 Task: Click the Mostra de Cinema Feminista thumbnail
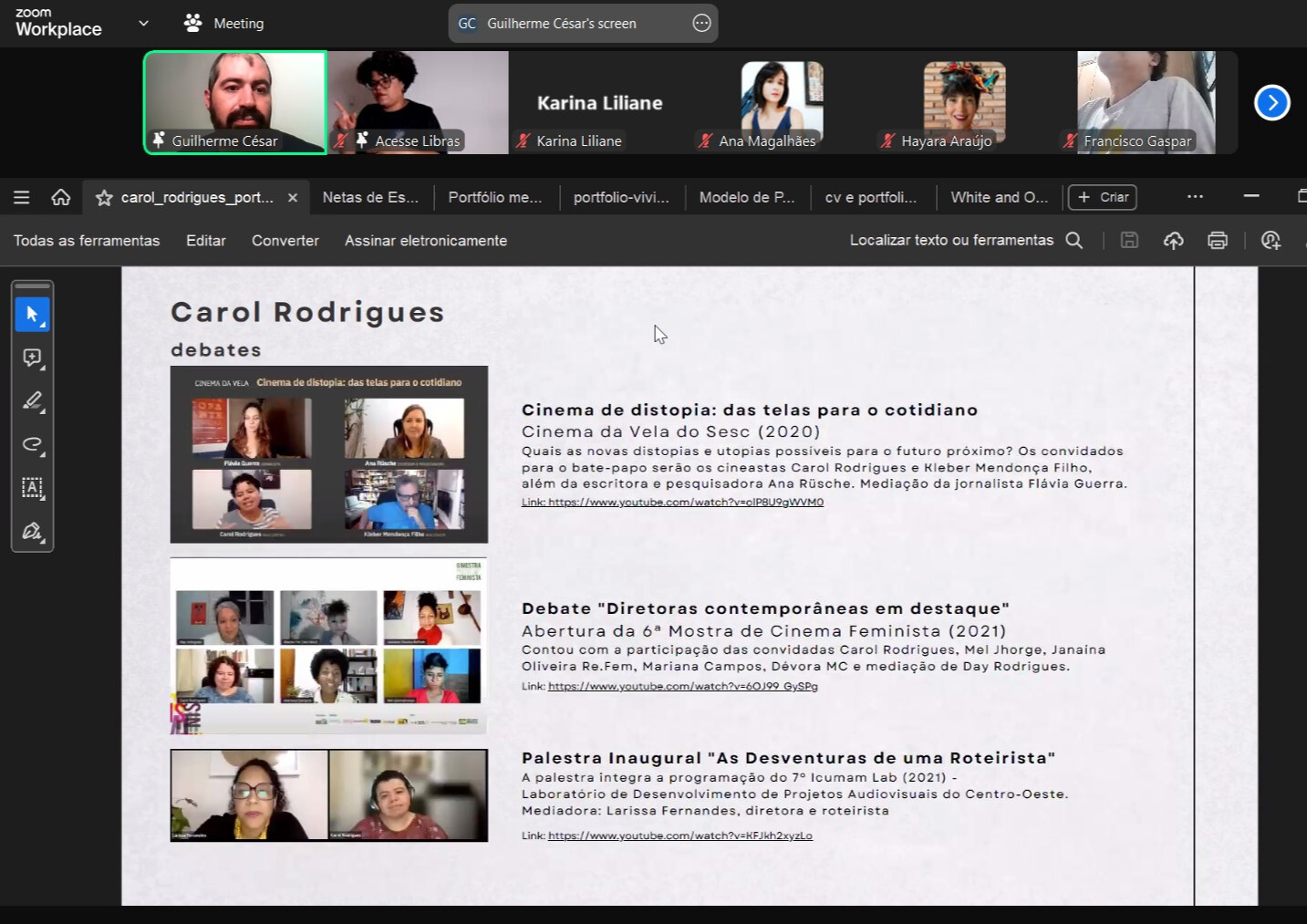pyautogui.click(x=328, y=646)
